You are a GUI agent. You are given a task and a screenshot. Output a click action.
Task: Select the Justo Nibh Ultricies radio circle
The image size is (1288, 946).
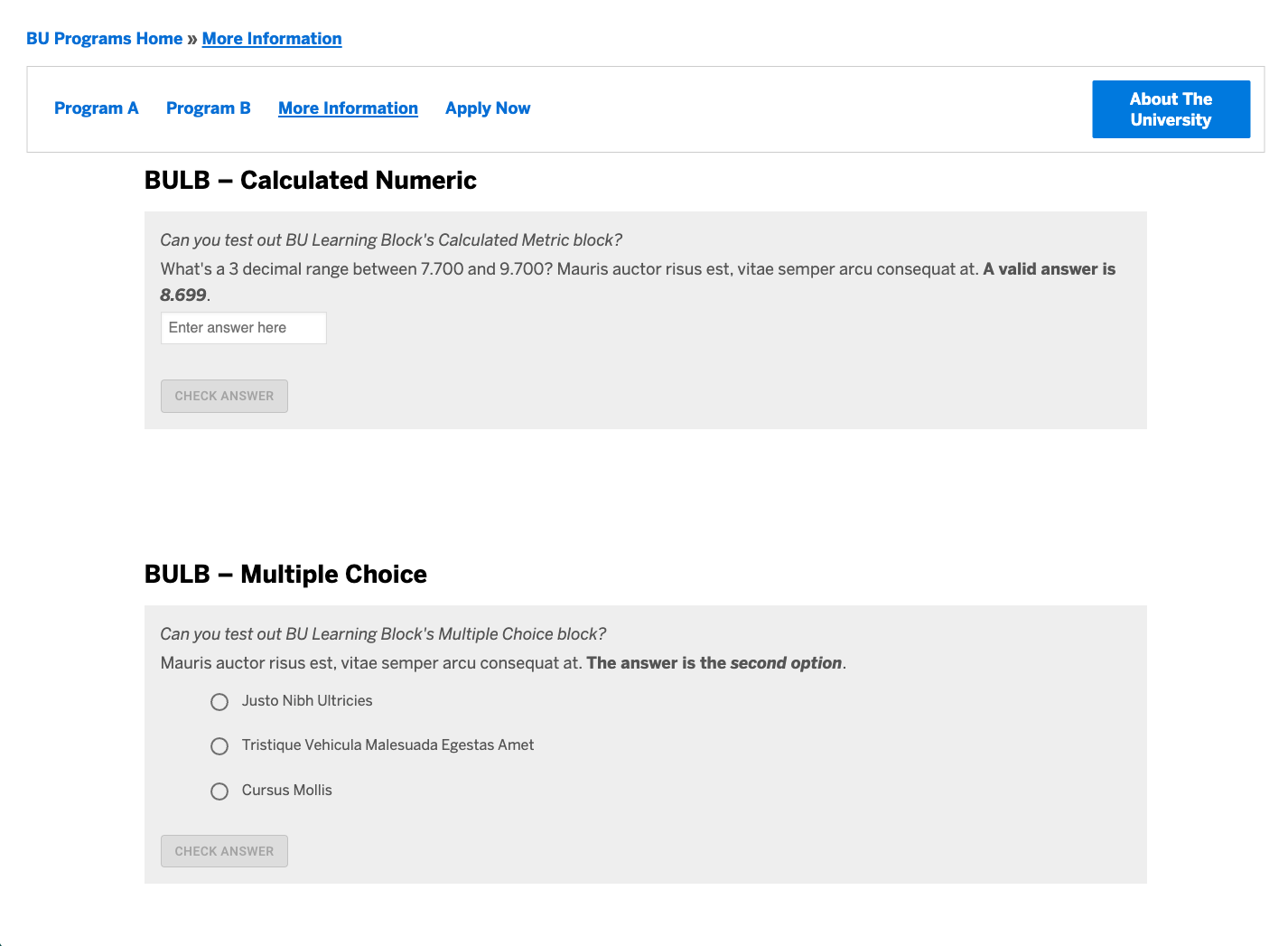(219, 702)
